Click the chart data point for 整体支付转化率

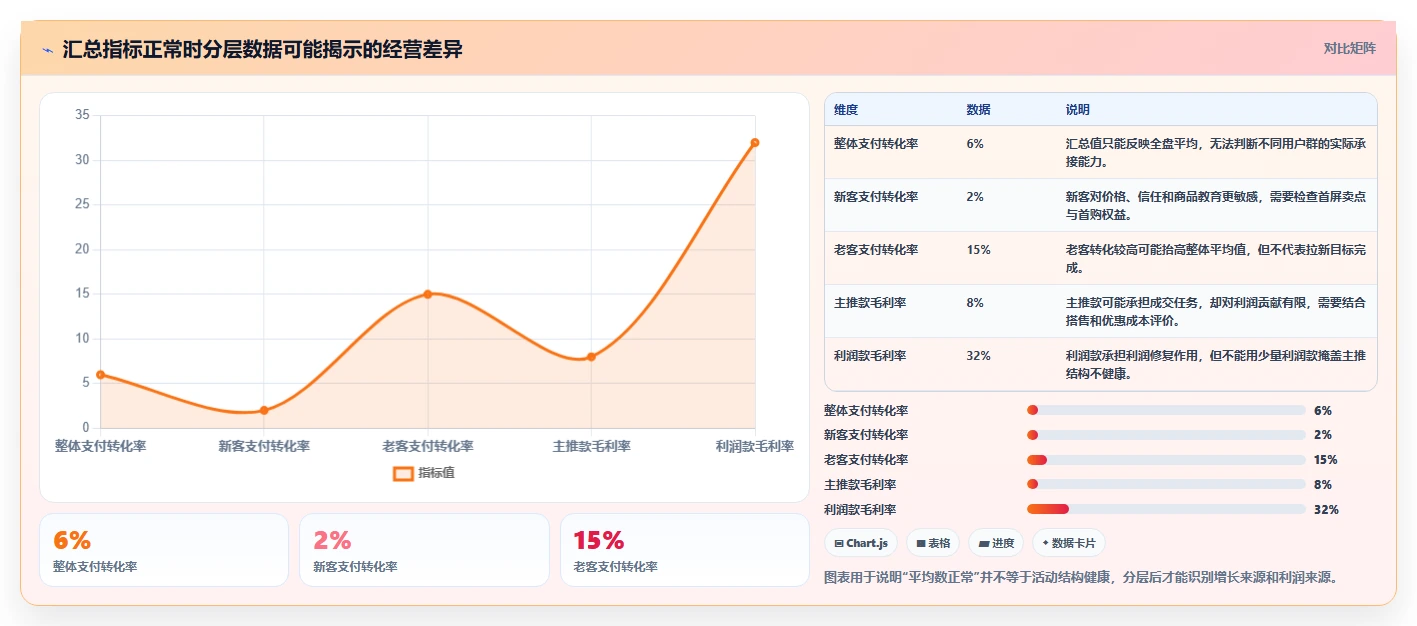[100, 375]
